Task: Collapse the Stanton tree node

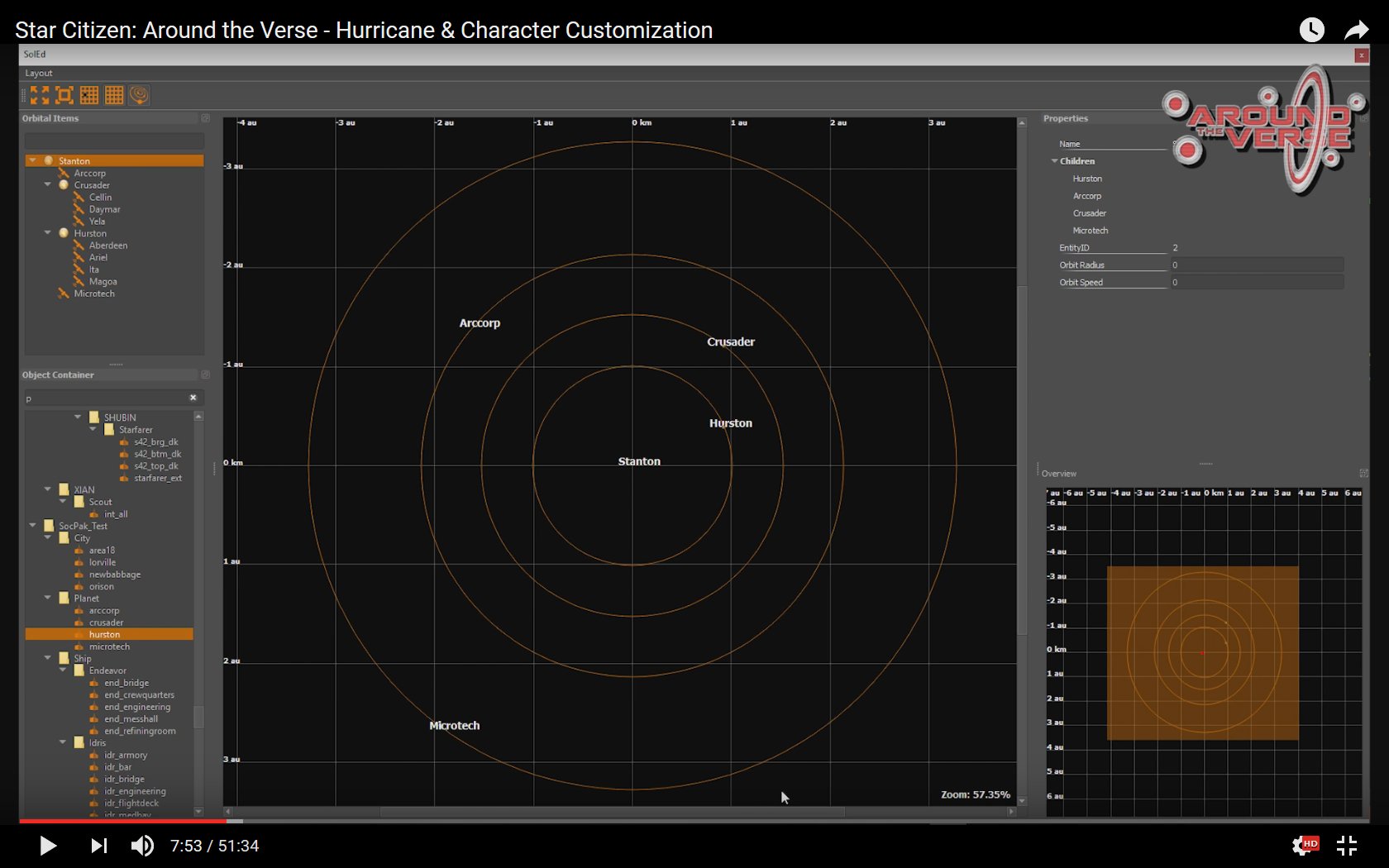Action: (32, 160)
